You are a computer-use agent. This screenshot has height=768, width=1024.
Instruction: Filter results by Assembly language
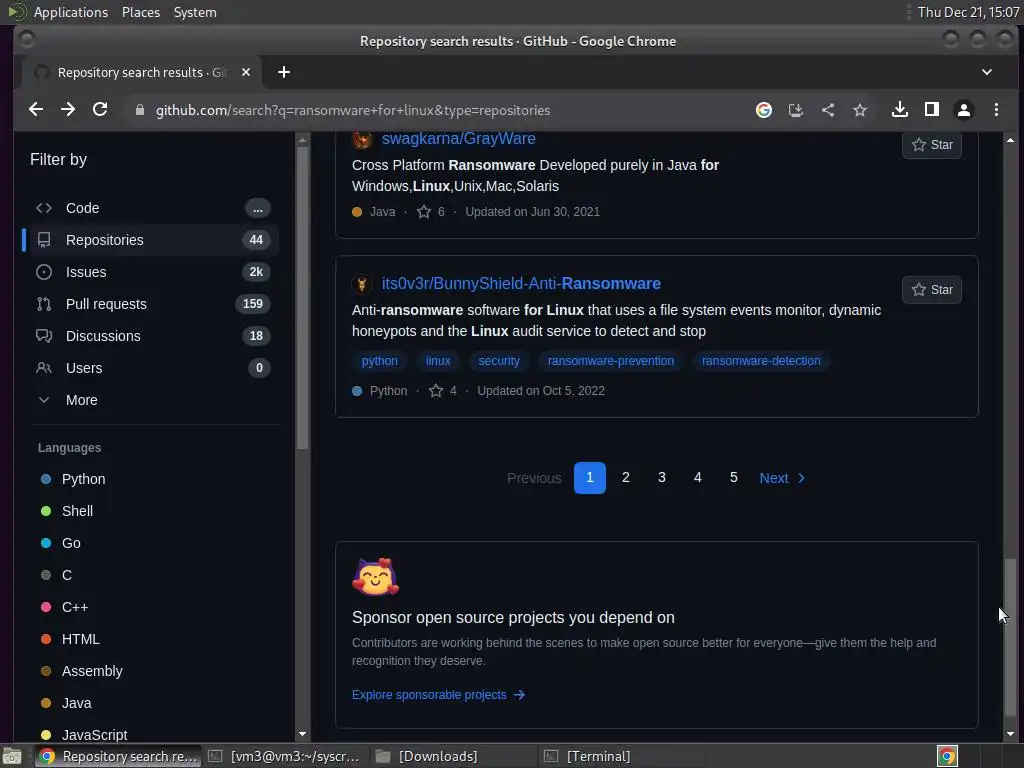point(91,671)
